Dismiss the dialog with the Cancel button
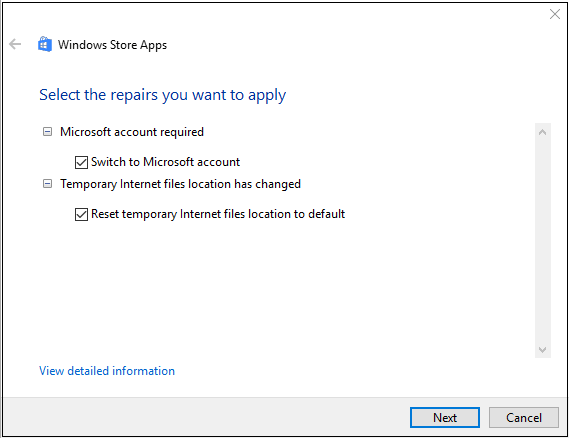Screen dimensions: 569x438 click(524, 418)
